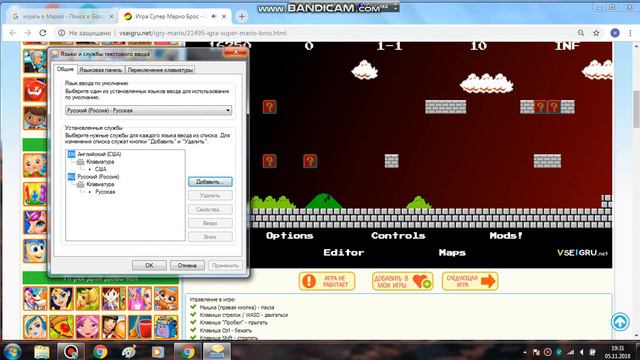The width and height of the screenshot is (640, 360).
Task: Click the Свойства button
Action: pyautogui.click(x=210, y=209)
